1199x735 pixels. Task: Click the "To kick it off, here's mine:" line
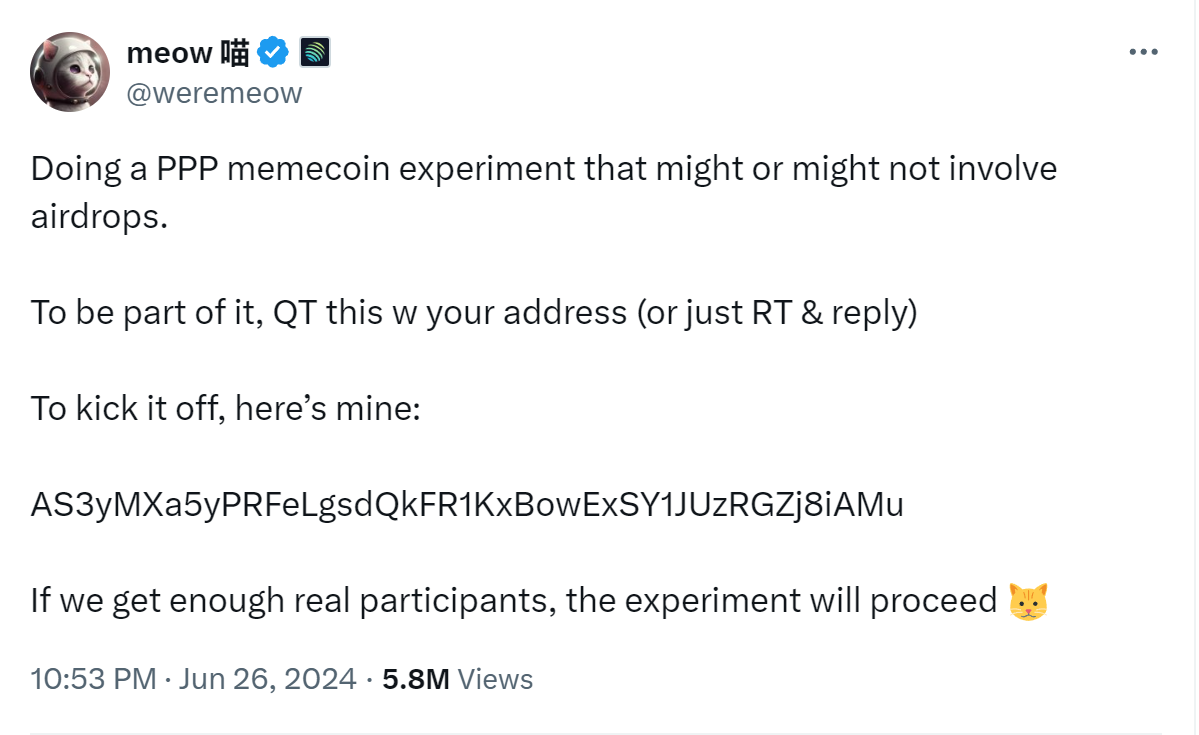pos(225,409)
